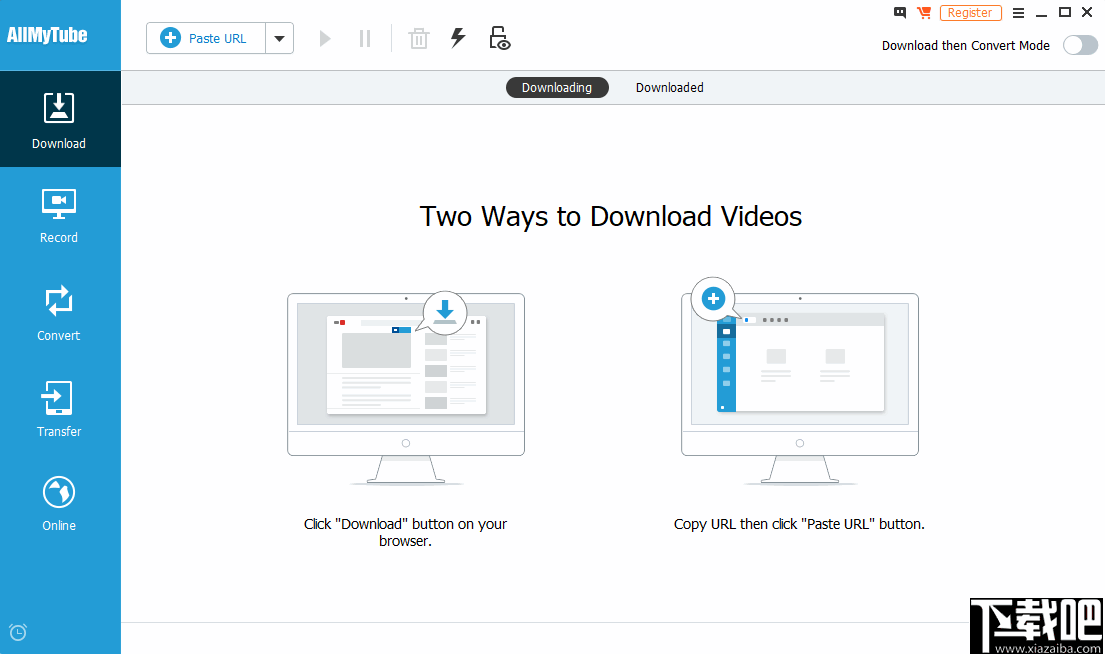The width and height of the screenshot is (1105, 654).
Task: Select the Download section in the sidebar
Action: pos(58,118)
